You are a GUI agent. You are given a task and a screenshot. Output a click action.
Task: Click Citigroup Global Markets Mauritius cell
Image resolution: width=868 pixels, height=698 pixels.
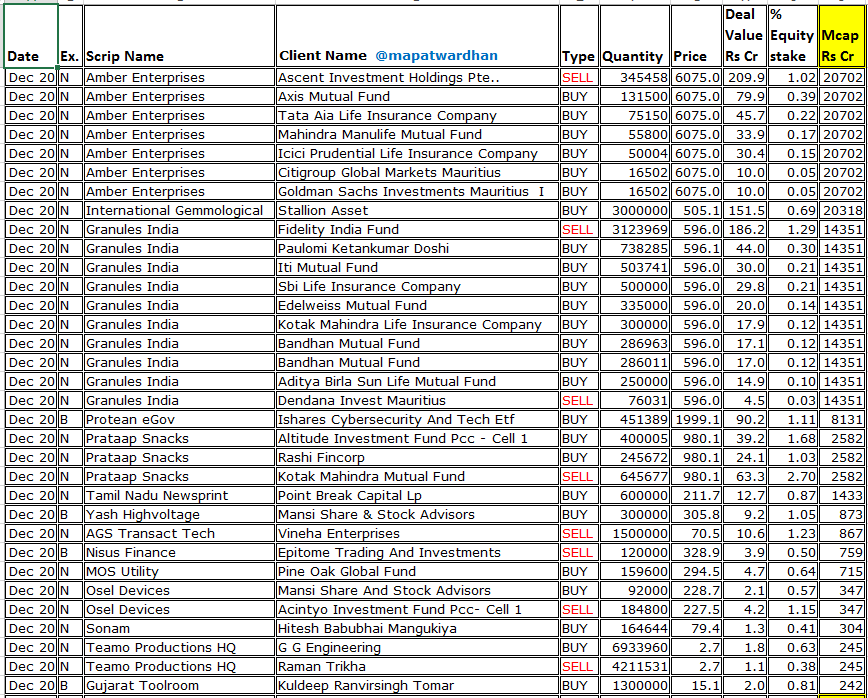pyautogui.click(x=417, y=173)
